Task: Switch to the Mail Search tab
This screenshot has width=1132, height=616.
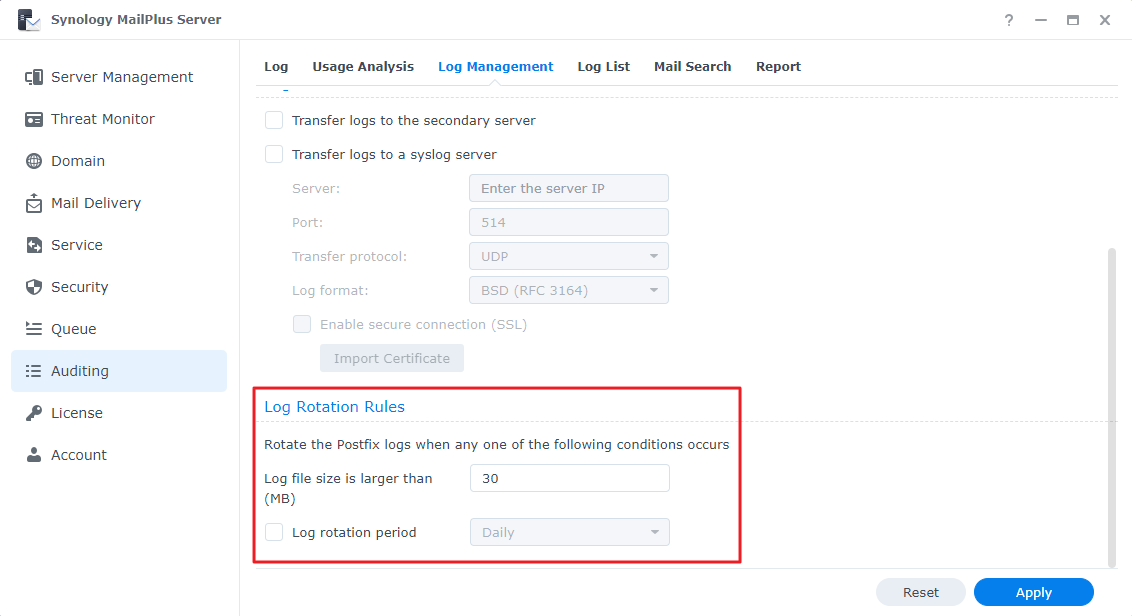Action: [692, 66]
